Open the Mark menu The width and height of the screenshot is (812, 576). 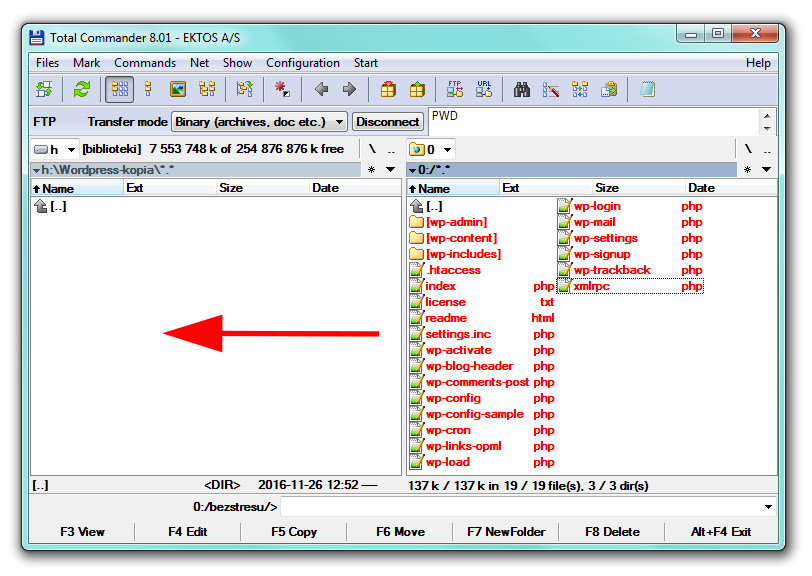pos(86,63)
